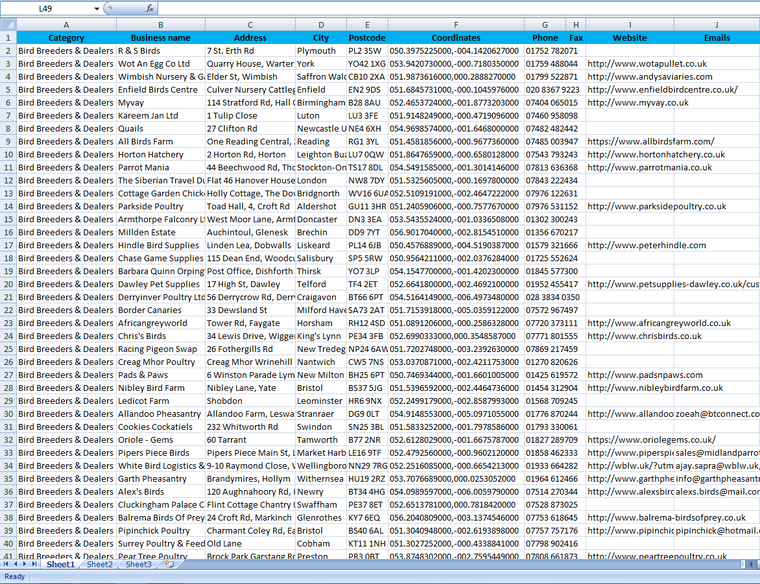760x584 pixels.
Task: Select row 9 header number
Action: [7, 142]
